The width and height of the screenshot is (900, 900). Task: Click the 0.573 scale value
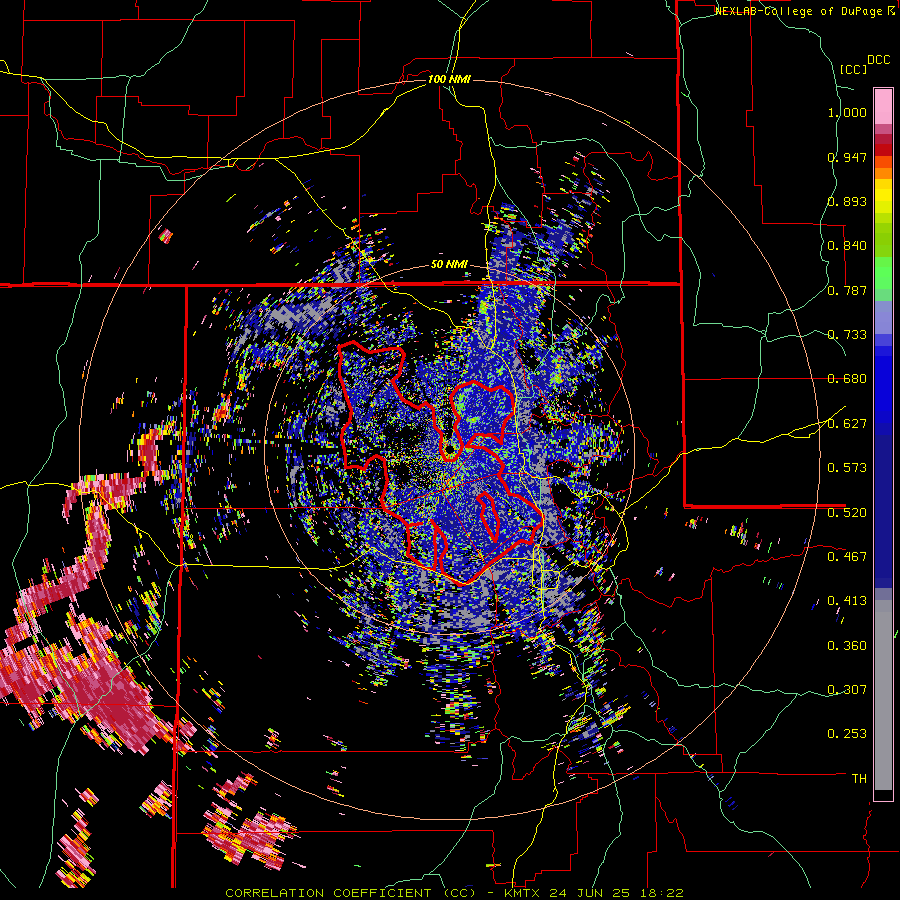click(x=847, y=468)
